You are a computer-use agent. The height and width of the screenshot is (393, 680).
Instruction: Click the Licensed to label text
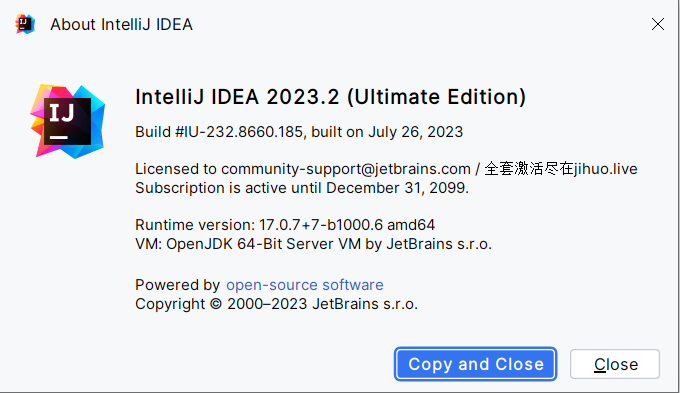click(x=176, y=169)
